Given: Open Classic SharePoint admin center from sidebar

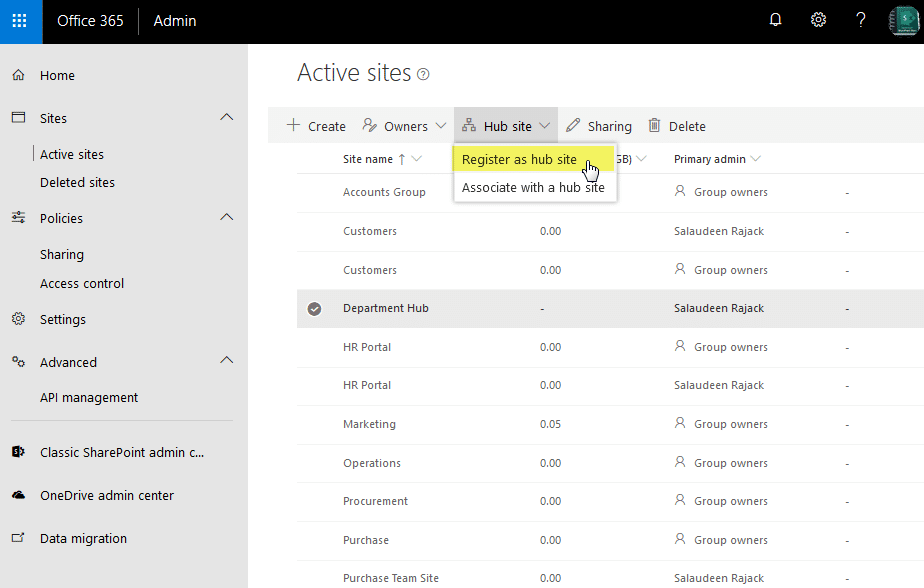Looking at the screenshot, I should tap(120, 452).
